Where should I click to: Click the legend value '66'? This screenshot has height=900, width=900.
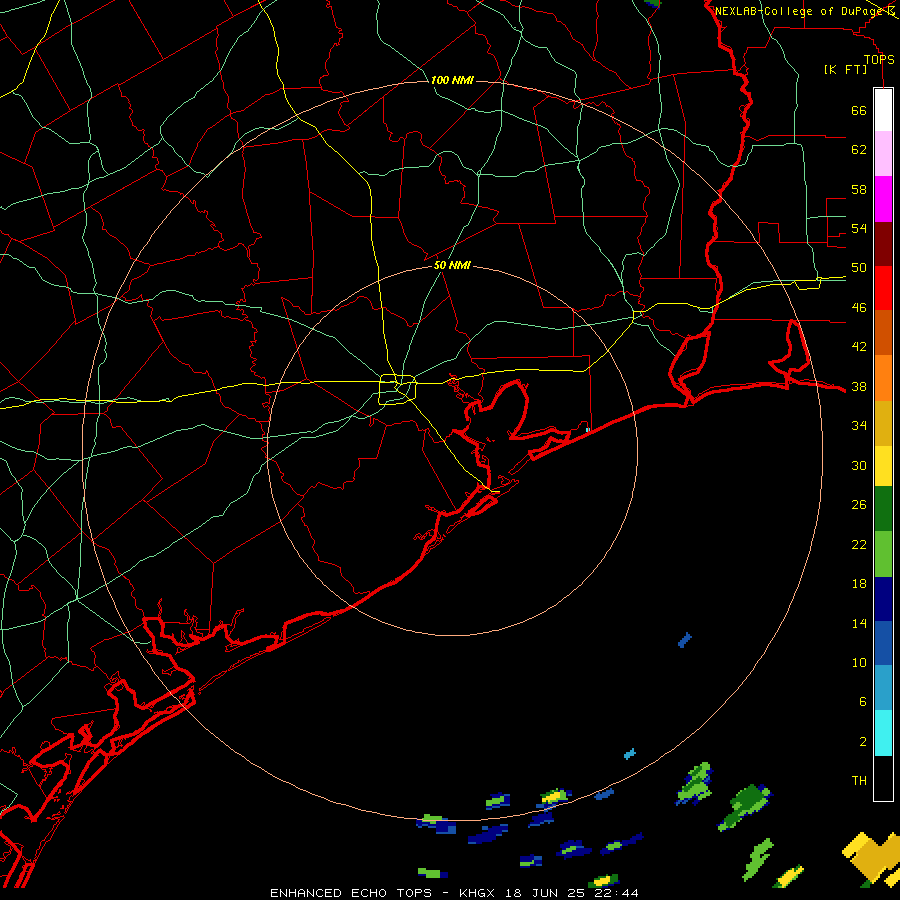(x=859, y=111)
